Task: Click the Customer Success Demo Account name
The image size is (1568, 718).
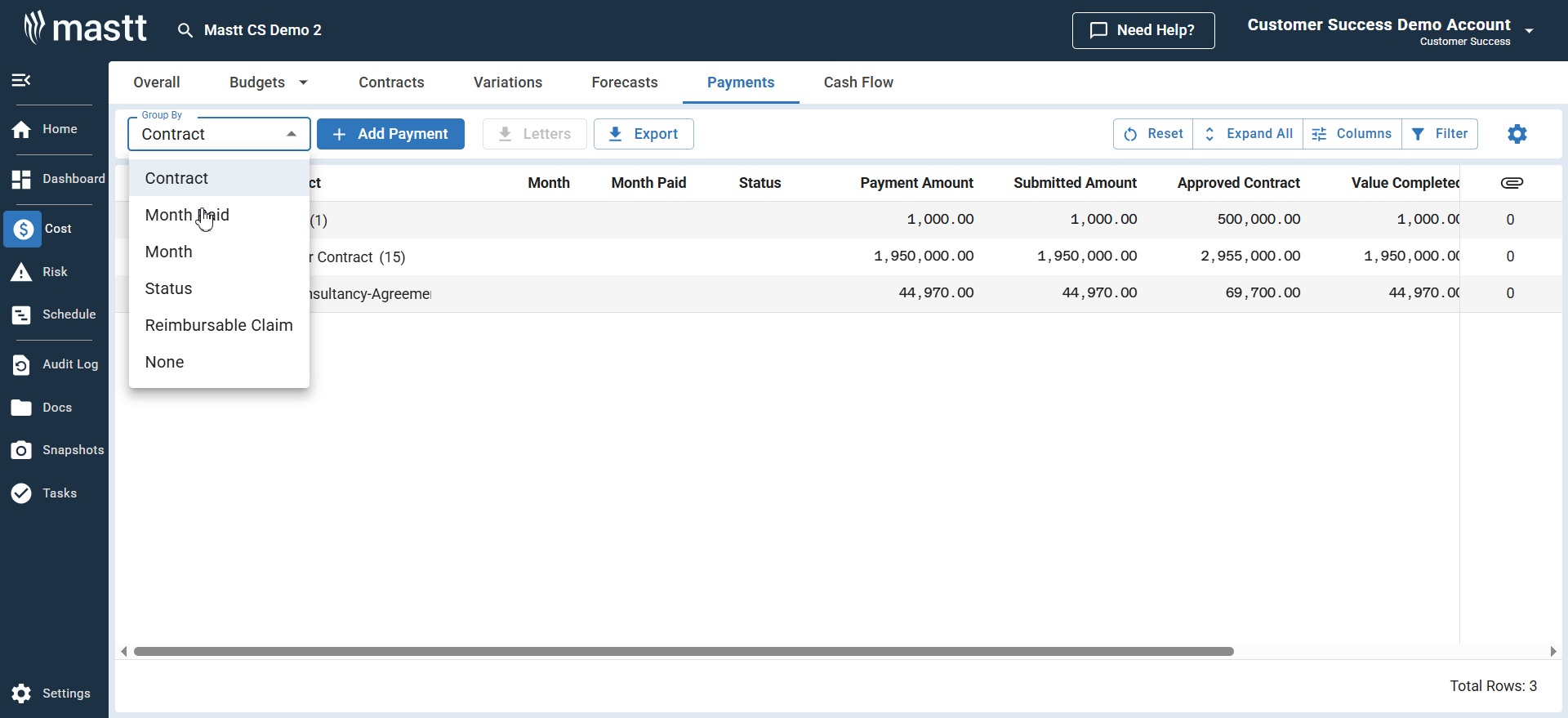Action: [1379, 25]
